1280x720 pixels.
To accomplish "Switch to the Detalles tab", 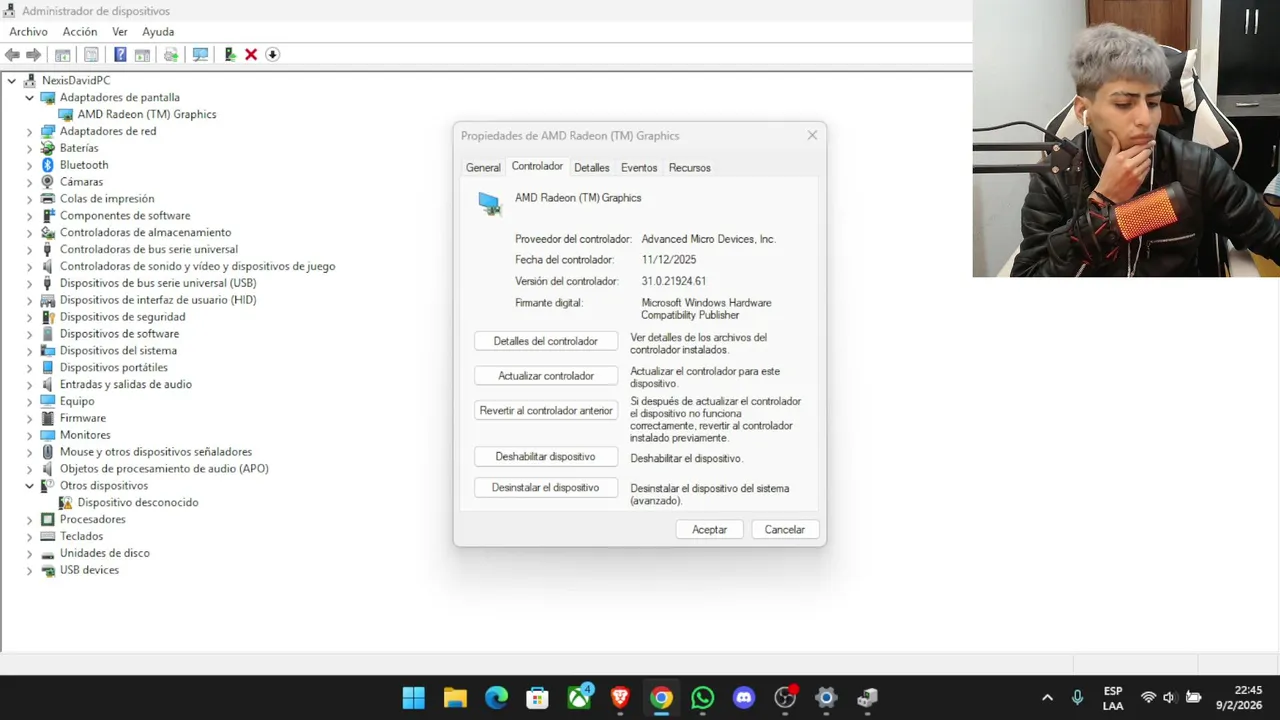I will (x=592, y=168).
